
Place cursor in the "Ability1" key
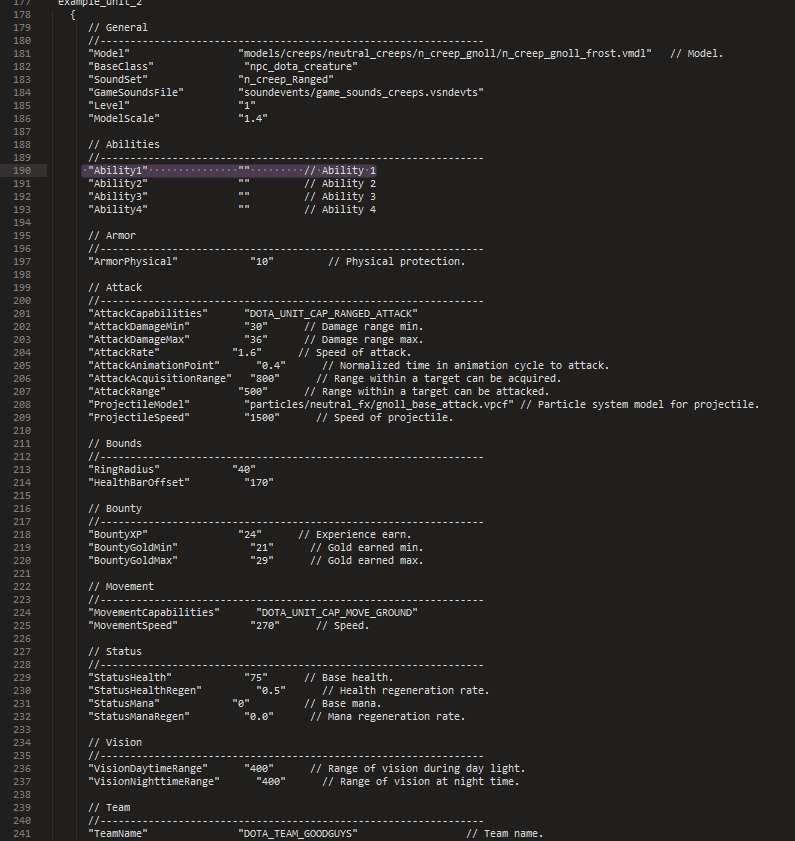(x=117, y=171)
